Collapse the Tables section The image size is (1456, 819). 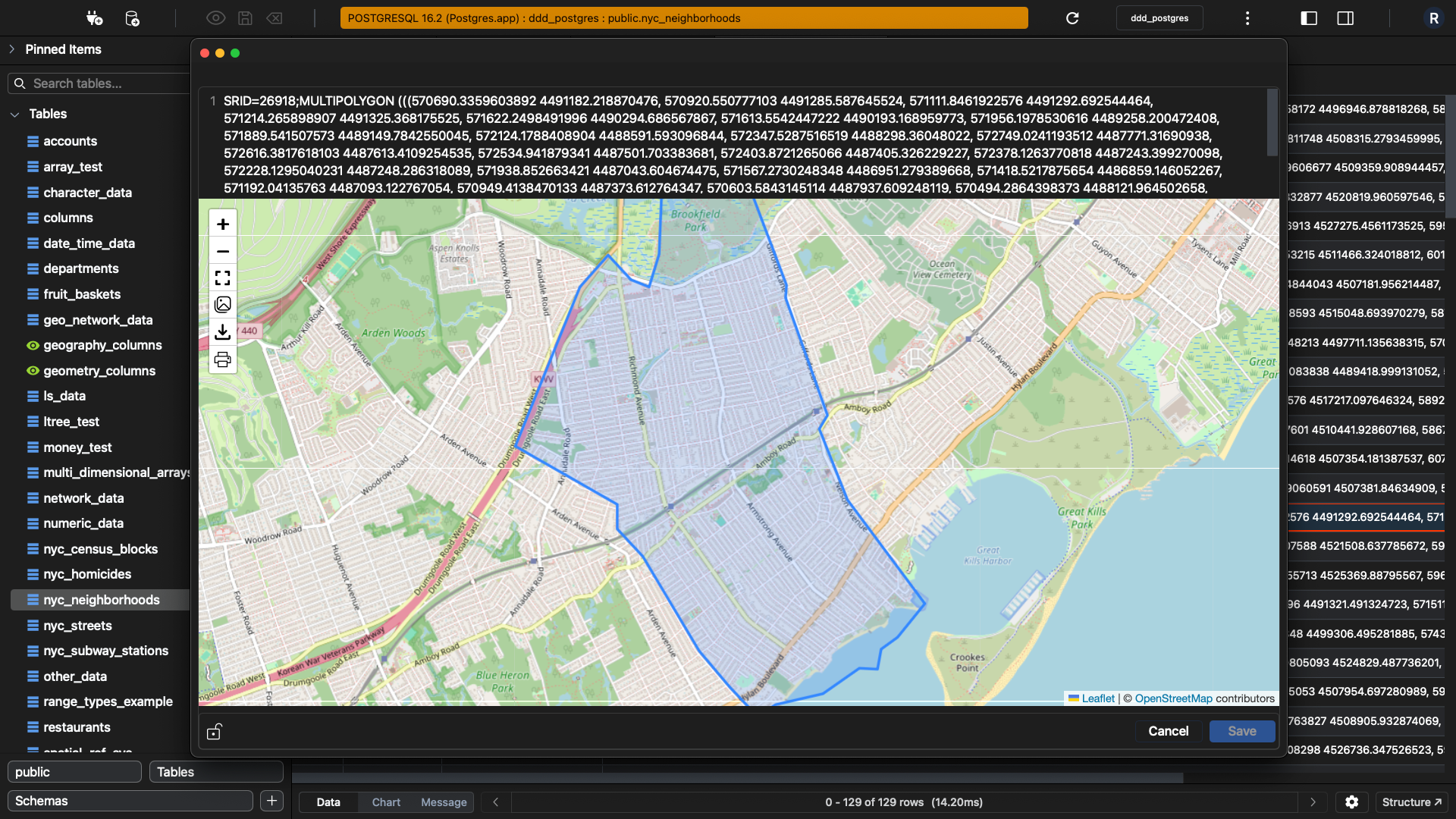pyautogui.click(x=14, y=115)
